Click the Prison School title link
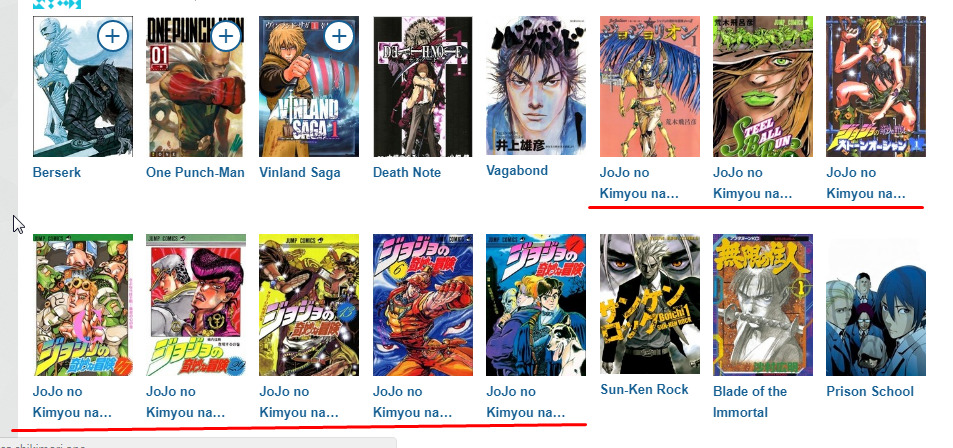The width and height of the screenshot is (953, 448). pos(870,391)
